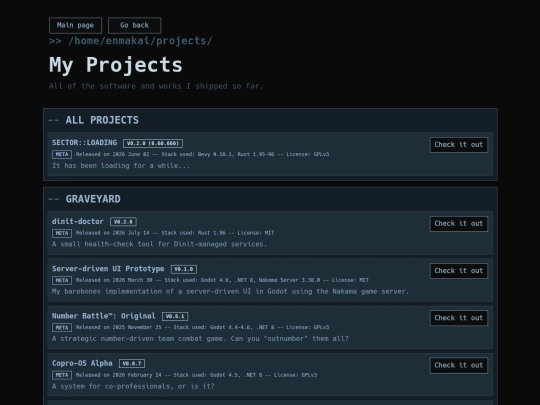540x405 pixels.
Task: Click the SECTOR::LOADING project title
Action: coord(84,143)
